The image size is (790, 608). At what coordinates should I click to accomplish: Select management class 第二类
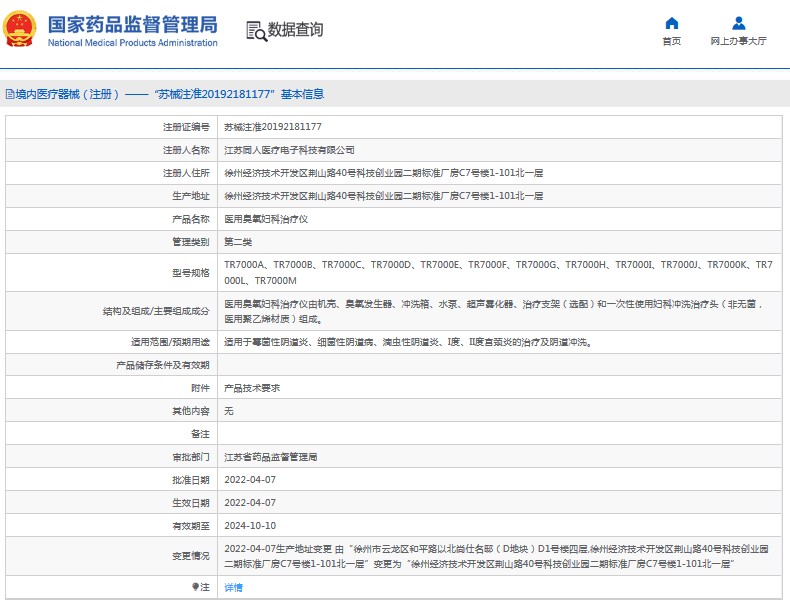coord(238,242)
